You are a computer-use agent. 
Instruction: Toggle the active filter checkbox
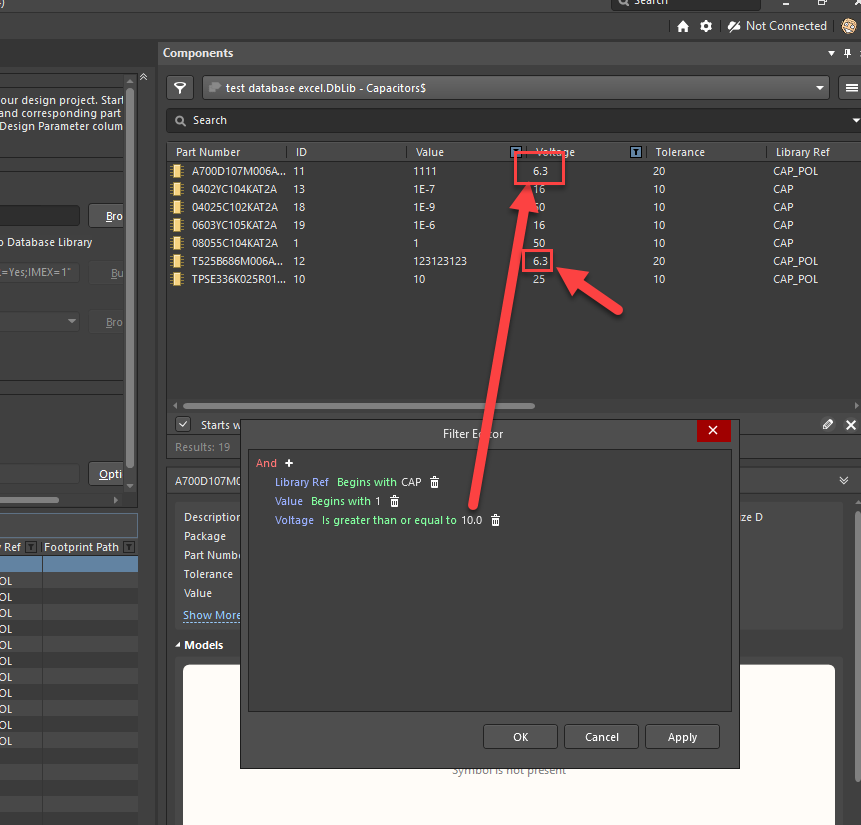(182, 425)
